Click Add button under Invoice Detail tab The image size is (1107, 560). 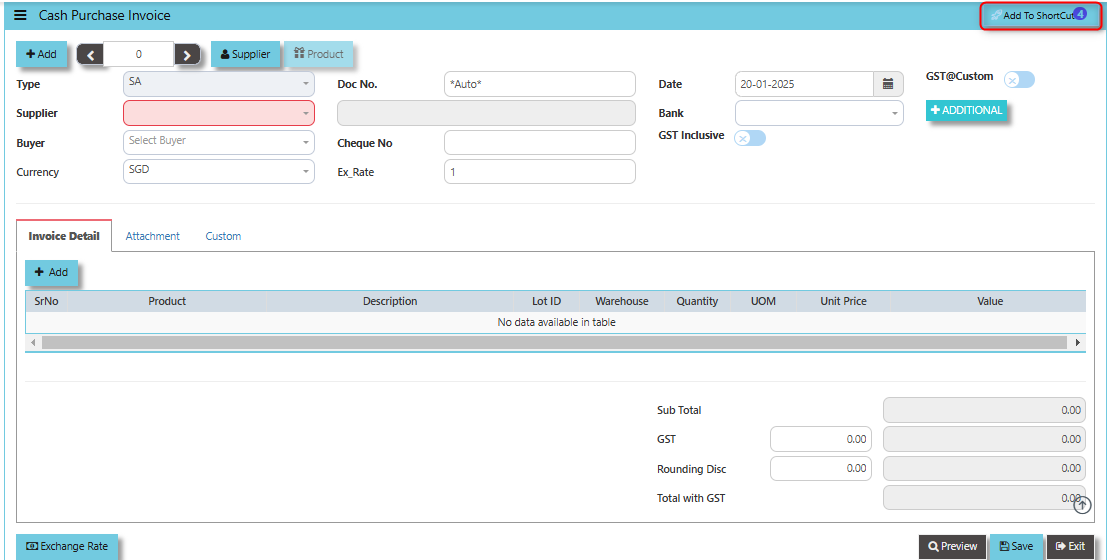[52, 272]
